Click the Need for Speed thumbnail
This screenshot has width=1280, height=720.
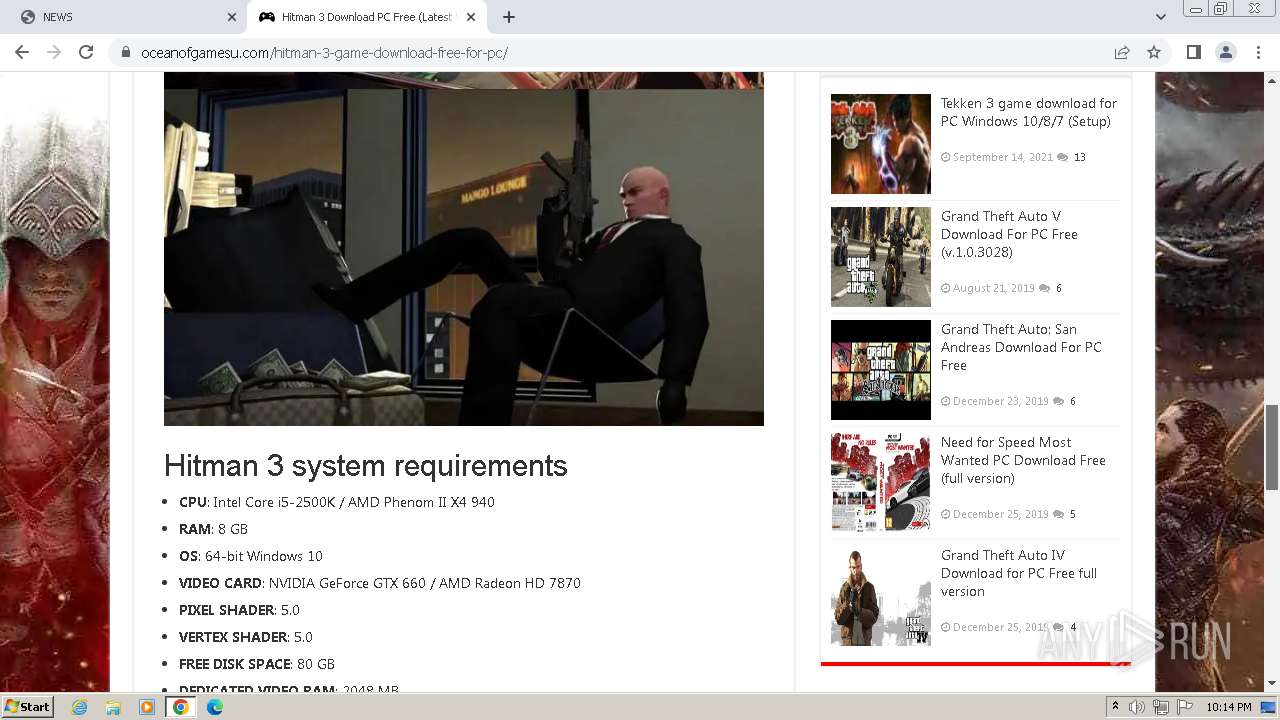[x=881, y=483]
